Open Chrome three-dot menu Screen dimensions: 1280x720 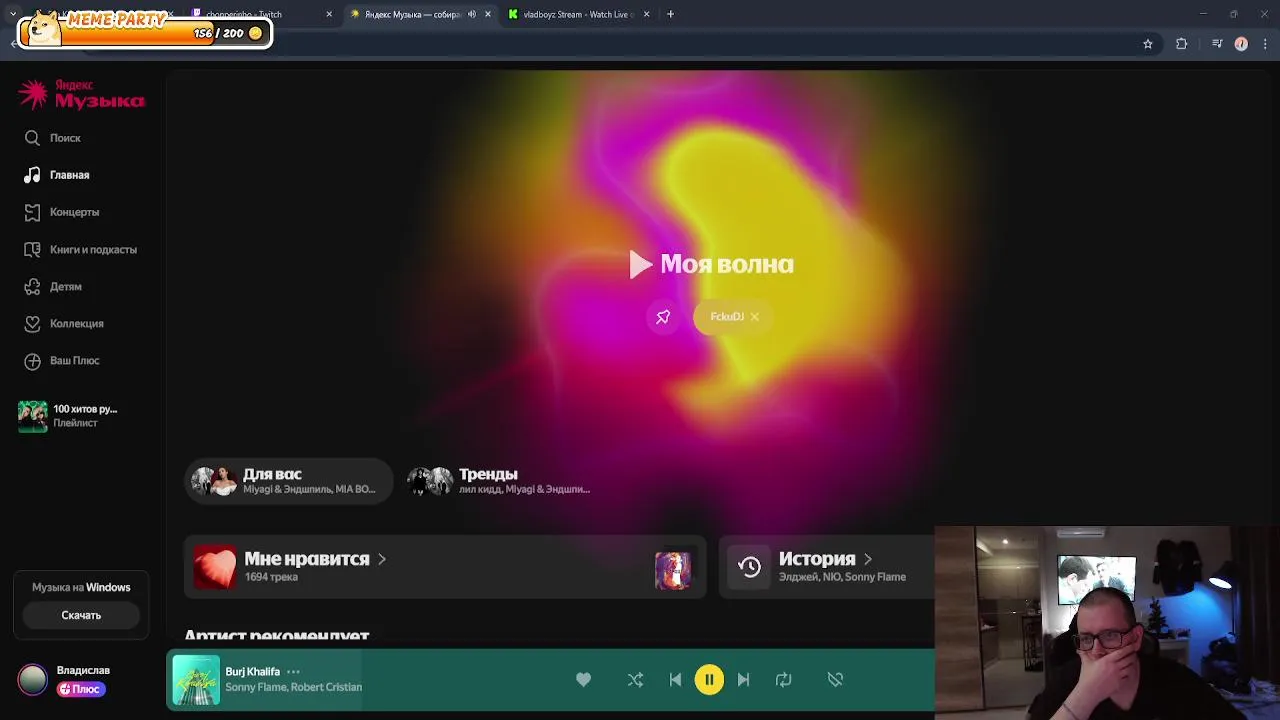(x=1266, y=44)
